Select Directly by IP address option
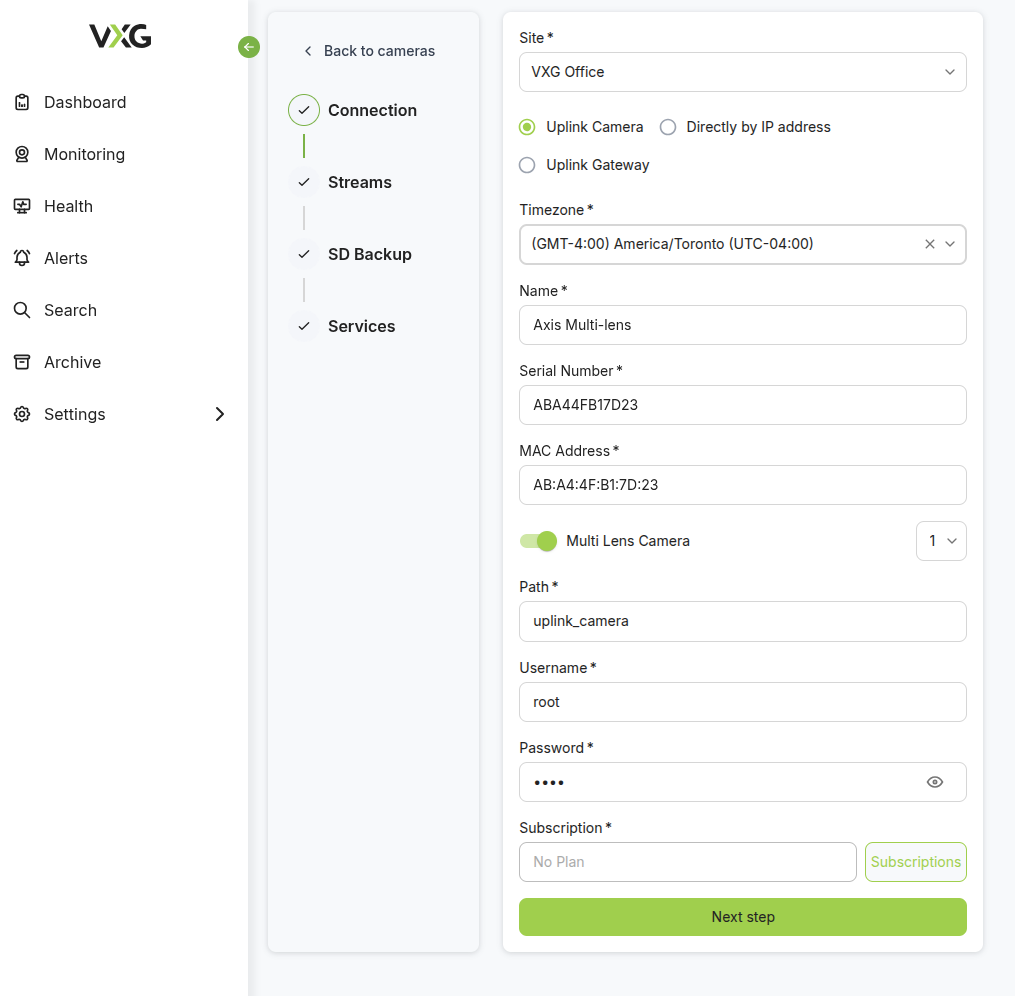The height and width of the screenshot is (996, 1015). click(x=668, y=127)
